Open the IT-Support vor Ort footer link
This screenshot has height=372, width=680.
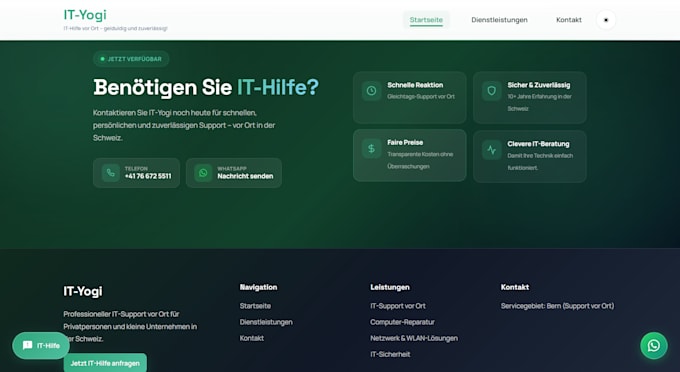398,306
